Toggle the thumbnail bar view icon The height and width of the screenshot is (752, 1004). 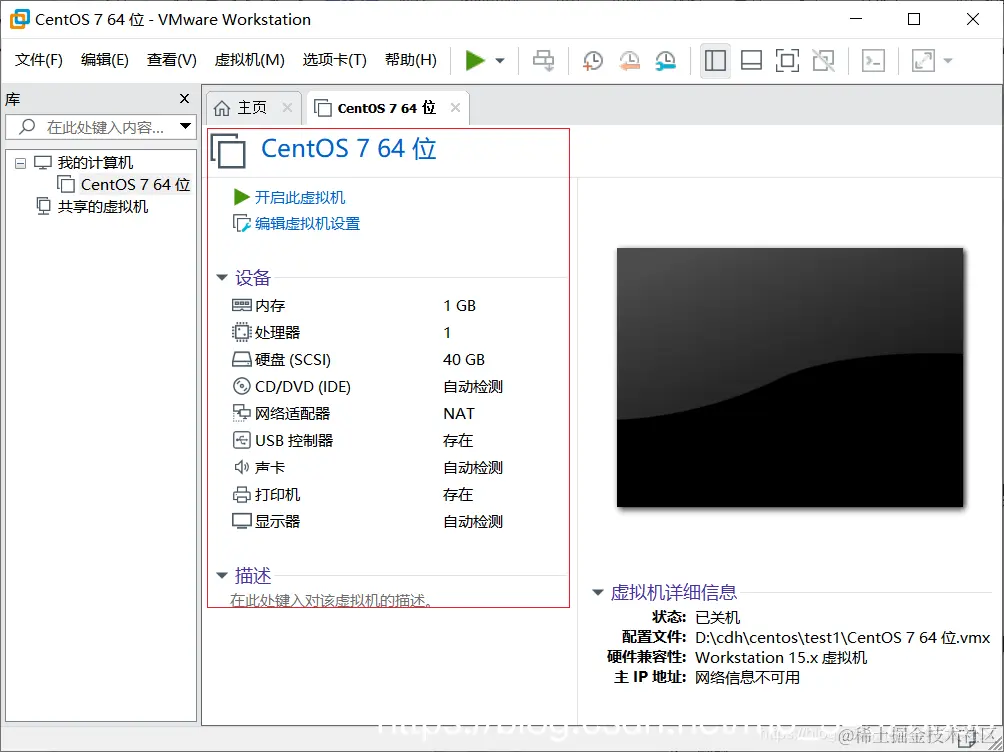[751, 61]
